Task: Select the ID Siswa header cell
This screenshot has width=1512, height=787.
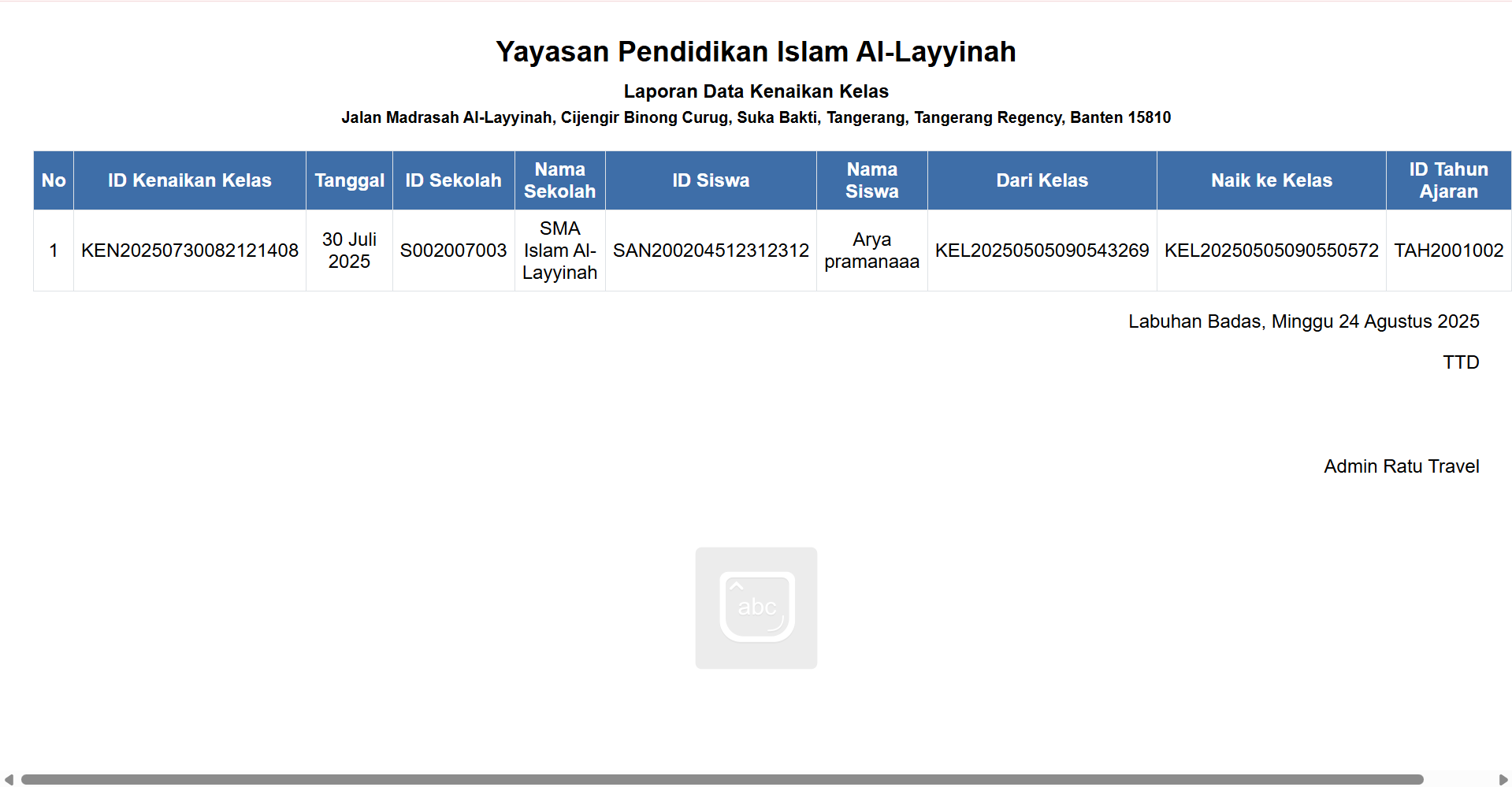Action: coord(710,180)
